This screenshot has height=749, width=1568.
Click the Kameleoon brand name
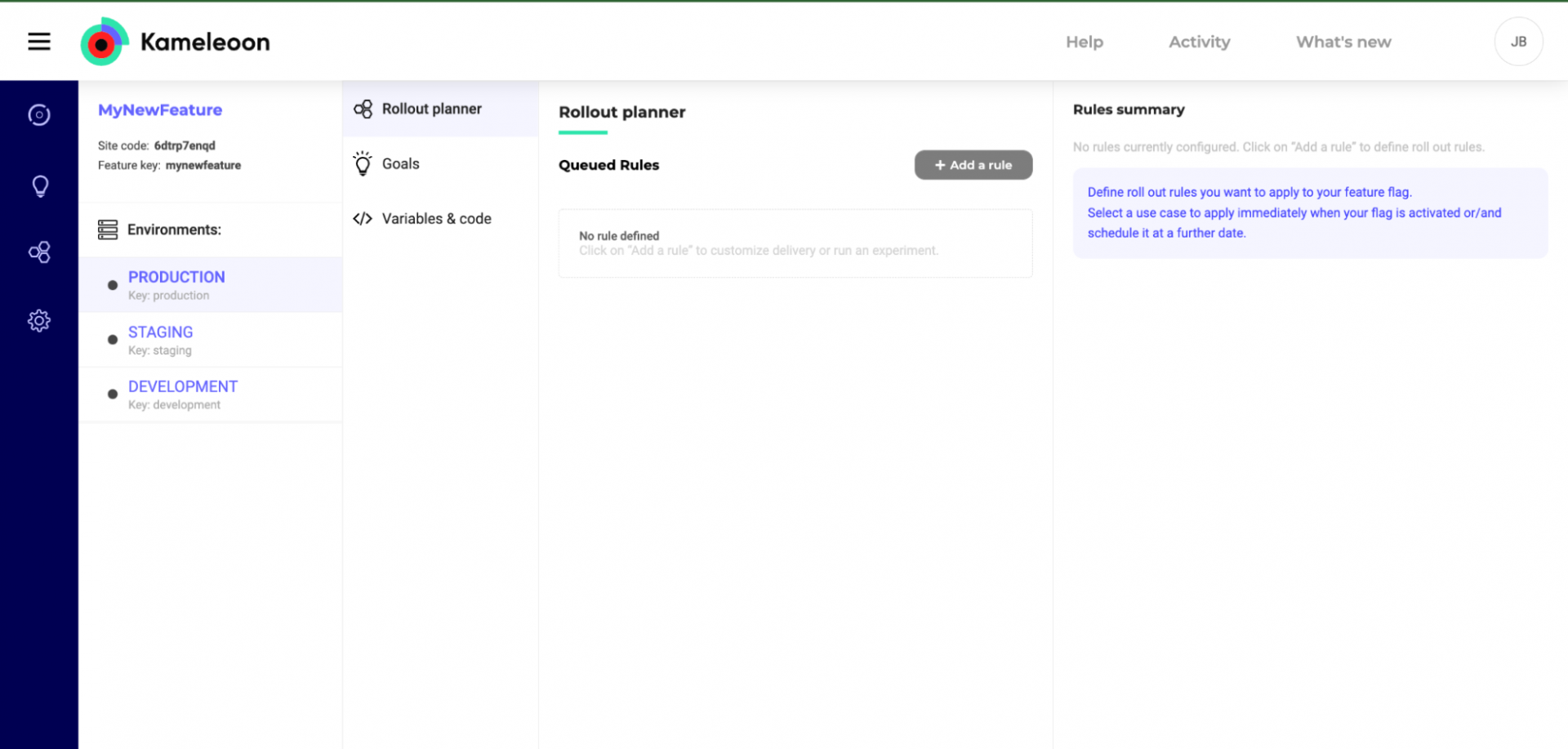click(x=205, y=42)
